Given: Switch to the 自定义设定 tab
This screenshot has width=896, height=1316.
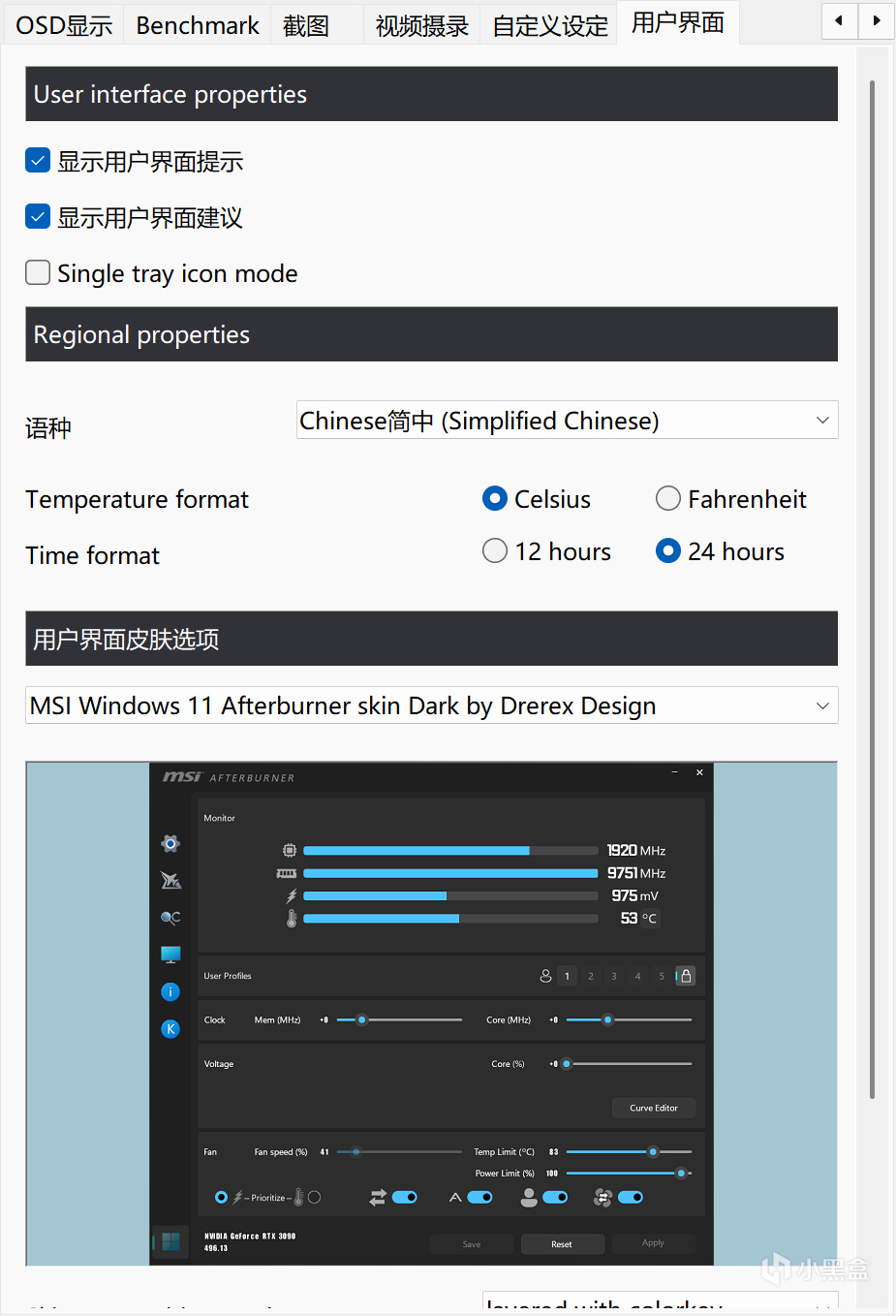Looking at the screenshot, I should click(550, 25).
